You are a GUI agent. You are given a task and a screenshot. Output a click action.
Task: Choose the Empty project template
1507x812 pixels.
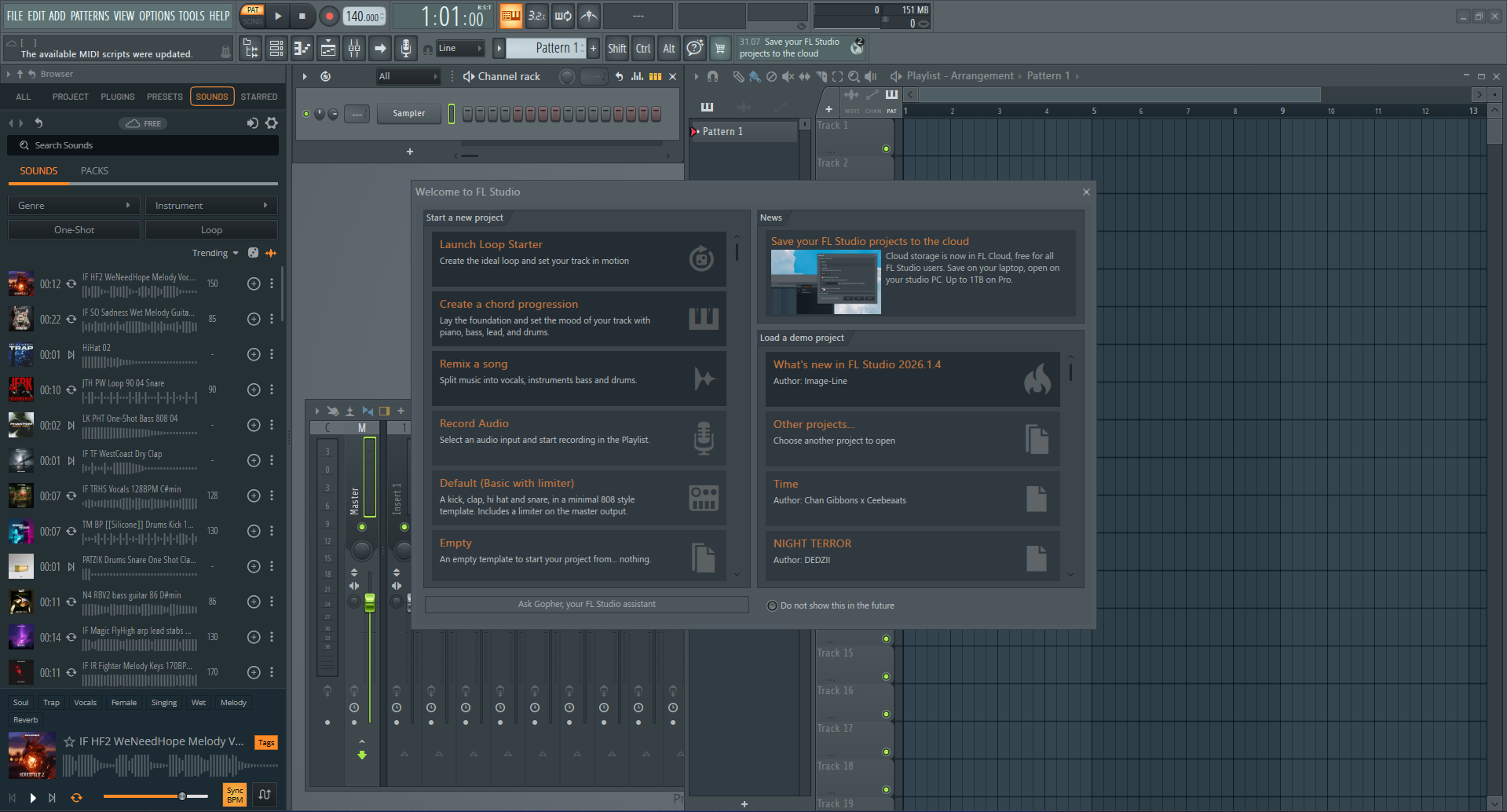click(x=579, y=556)
